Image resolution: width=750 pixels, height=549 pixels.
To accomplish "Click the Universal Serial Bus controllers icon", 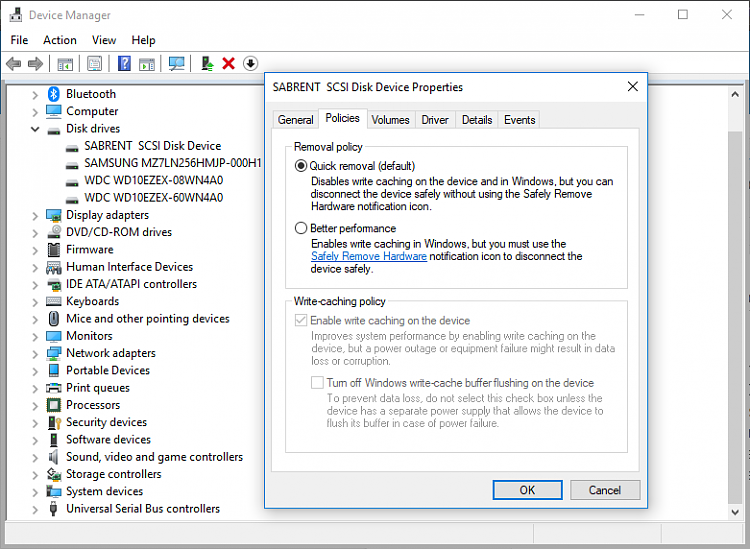I will pos(54,509).
